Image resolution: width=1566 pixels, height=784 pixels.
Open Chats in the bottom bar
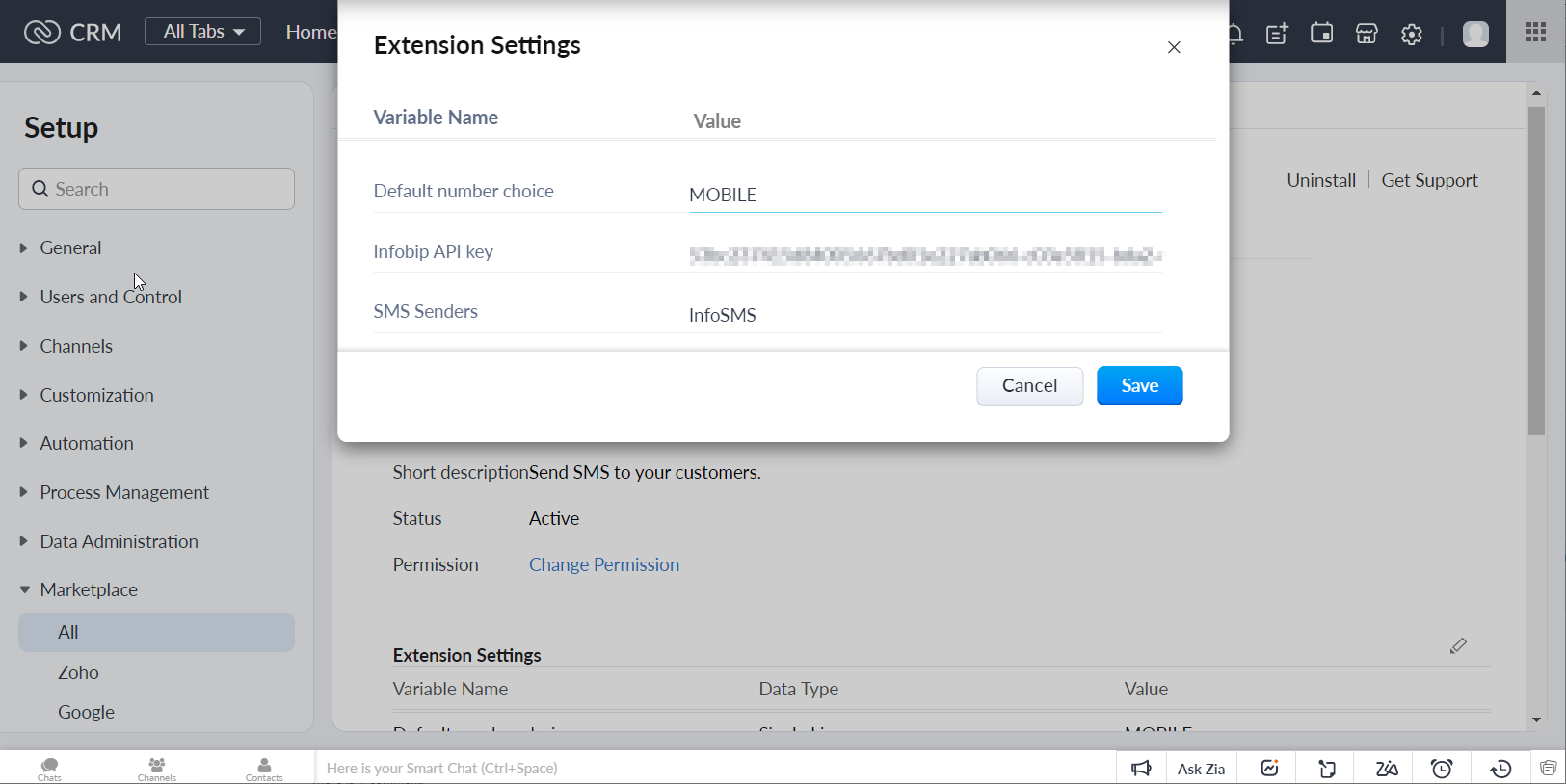click(49, 768)
